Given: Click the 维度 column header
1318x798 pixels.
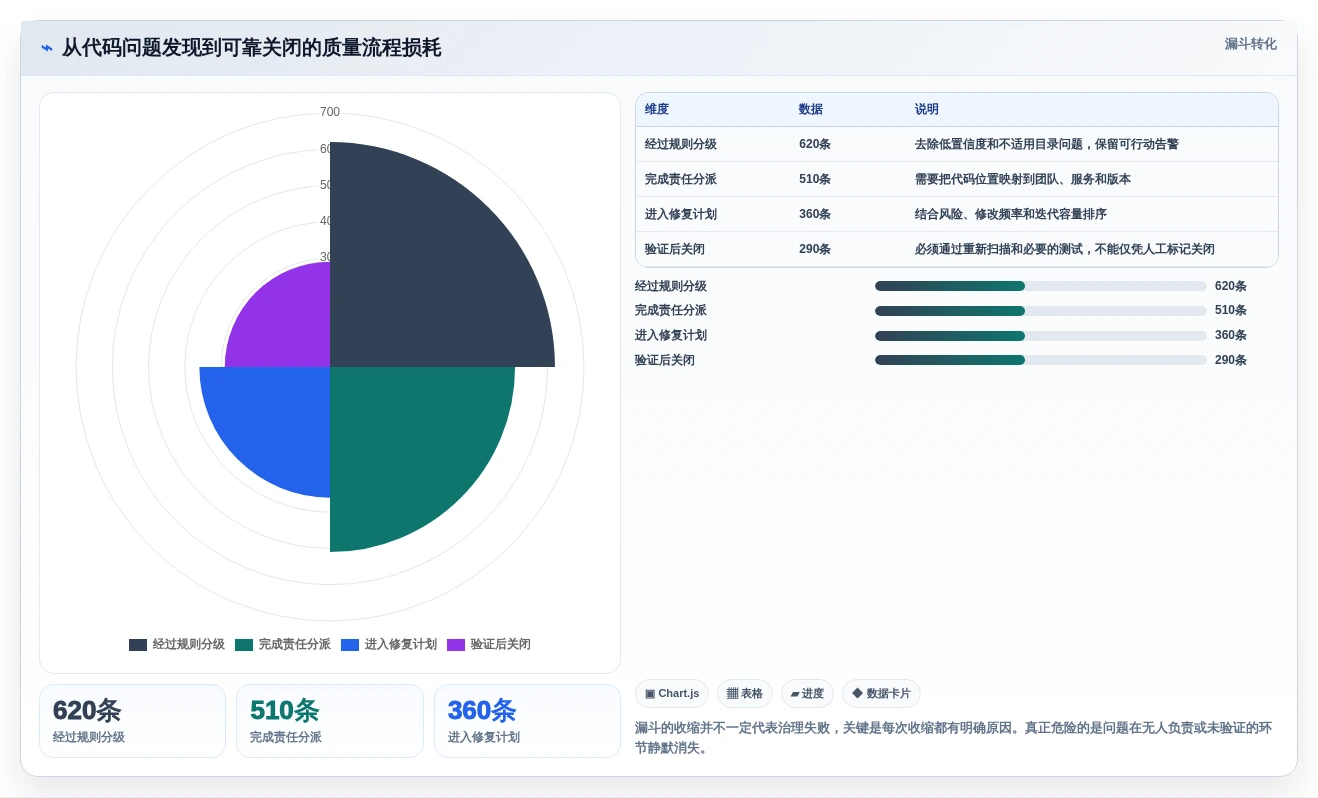Looking at the screenshot, I should [657, 110].
